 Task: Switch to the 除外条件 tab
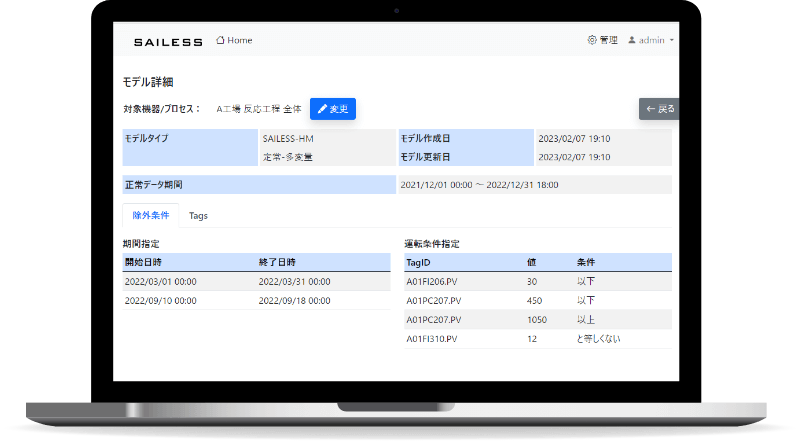[x=150, y=215]
